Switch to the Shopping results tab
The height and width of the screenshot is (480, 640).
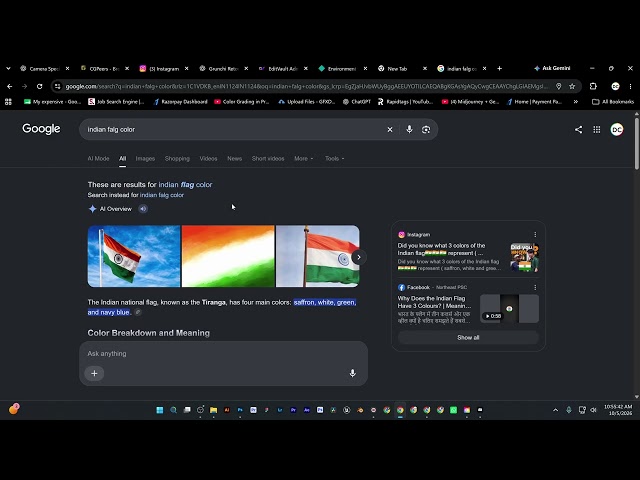tap(177, 158)
